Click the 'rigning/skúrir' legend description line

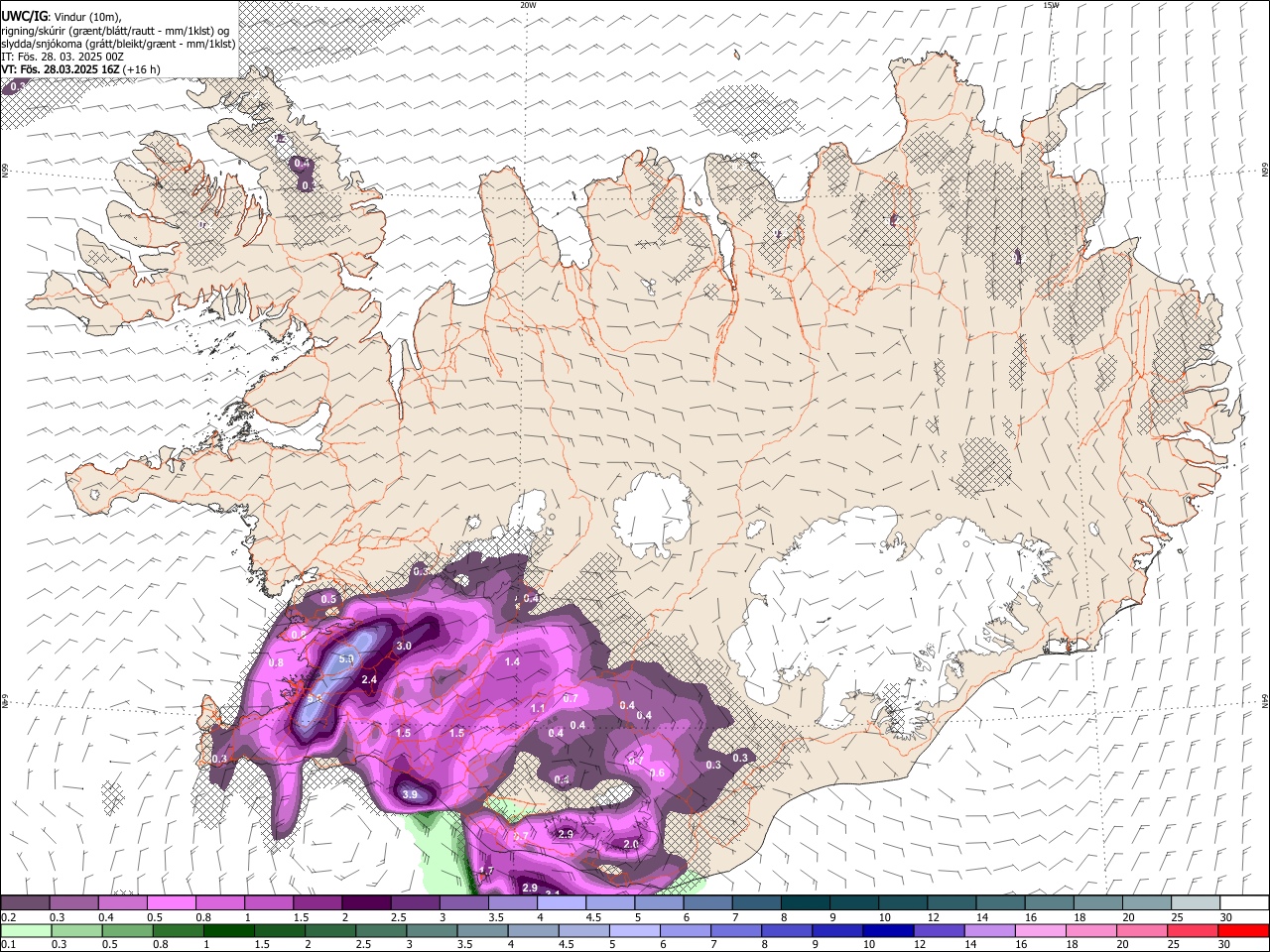coord(115,31)
